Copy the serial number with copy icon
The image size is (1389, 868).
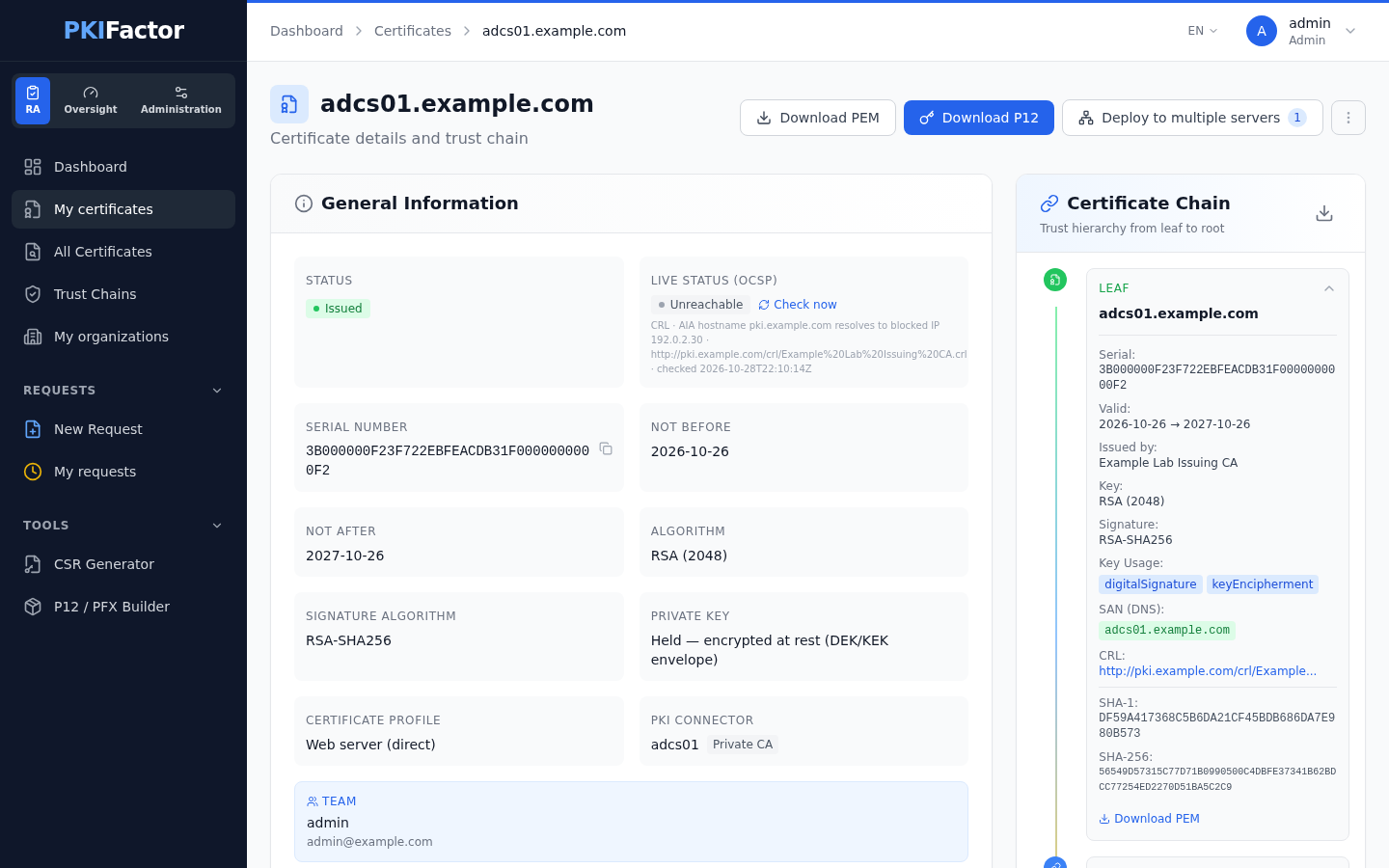coord(606,448)
